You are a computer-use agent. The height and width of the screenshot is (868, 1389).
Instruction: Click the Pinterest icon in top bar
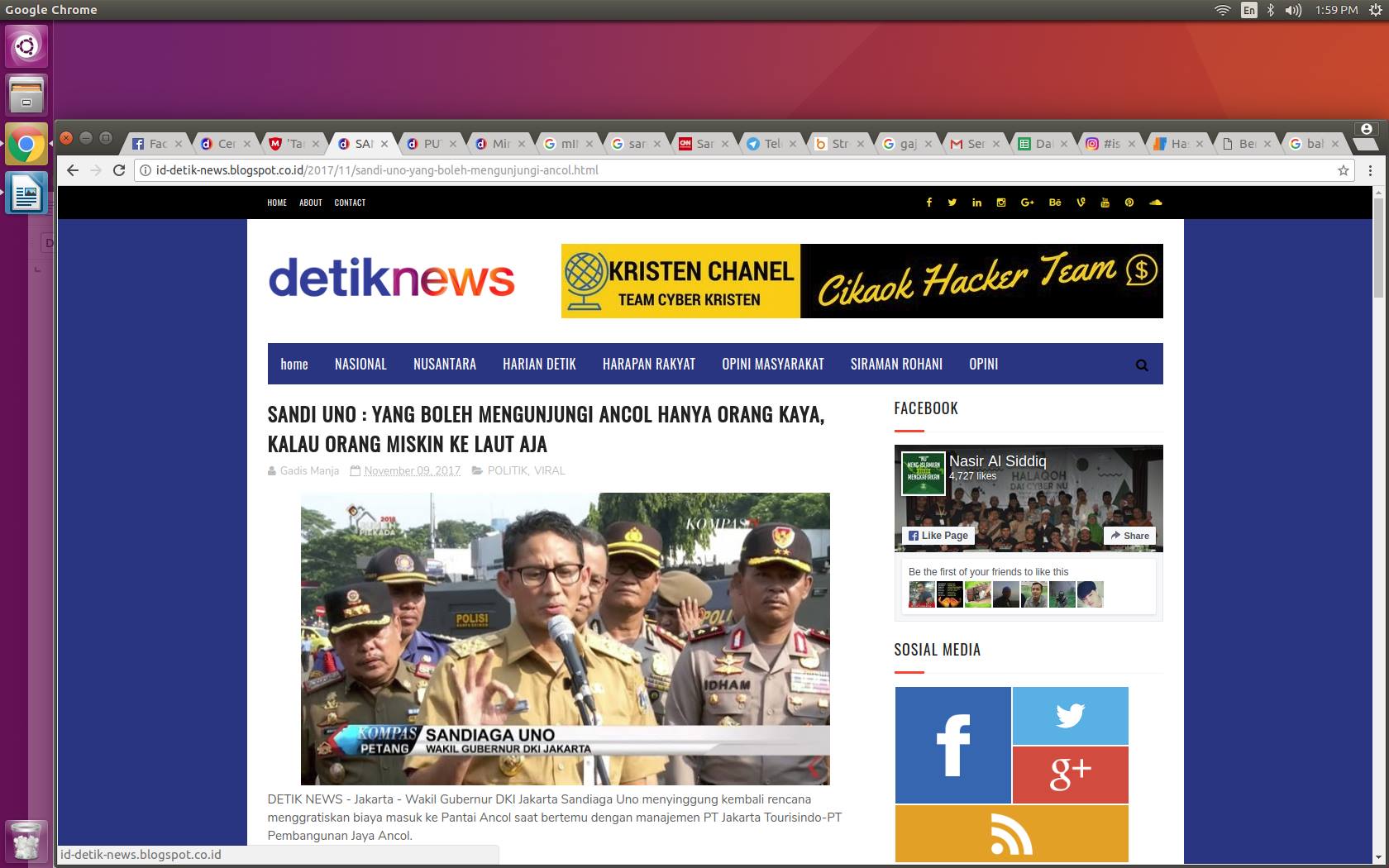pos(1129,203)
